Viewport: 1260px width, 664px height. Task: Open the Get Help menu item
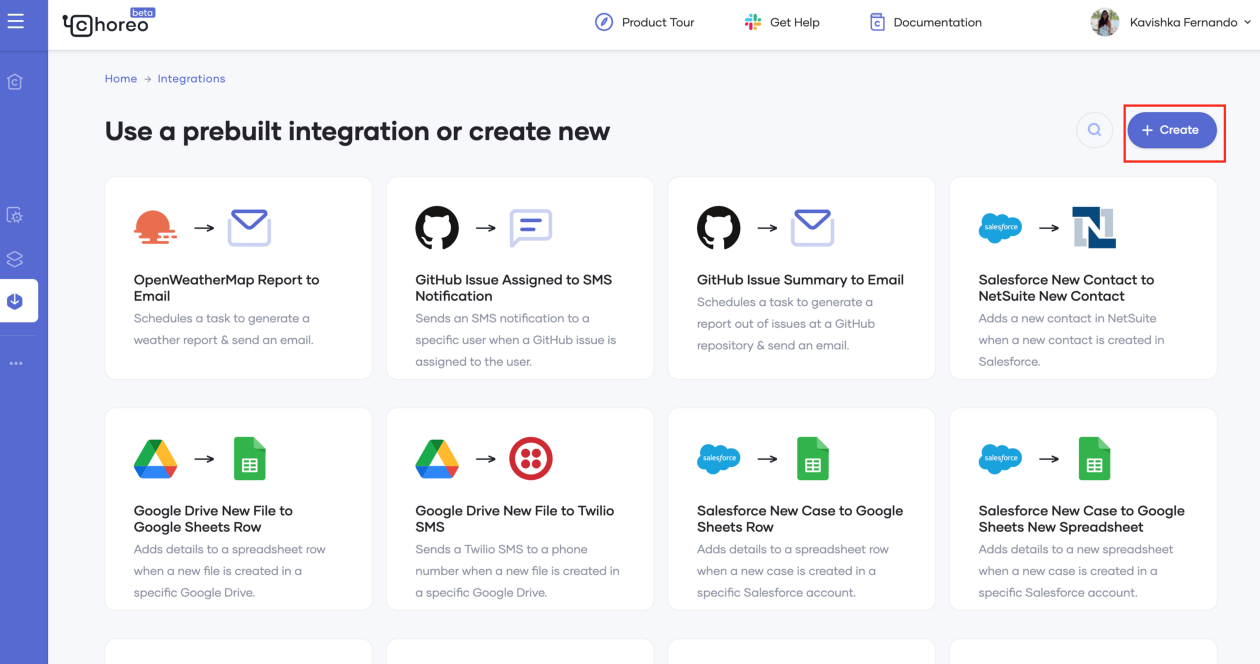click(782, 22)
